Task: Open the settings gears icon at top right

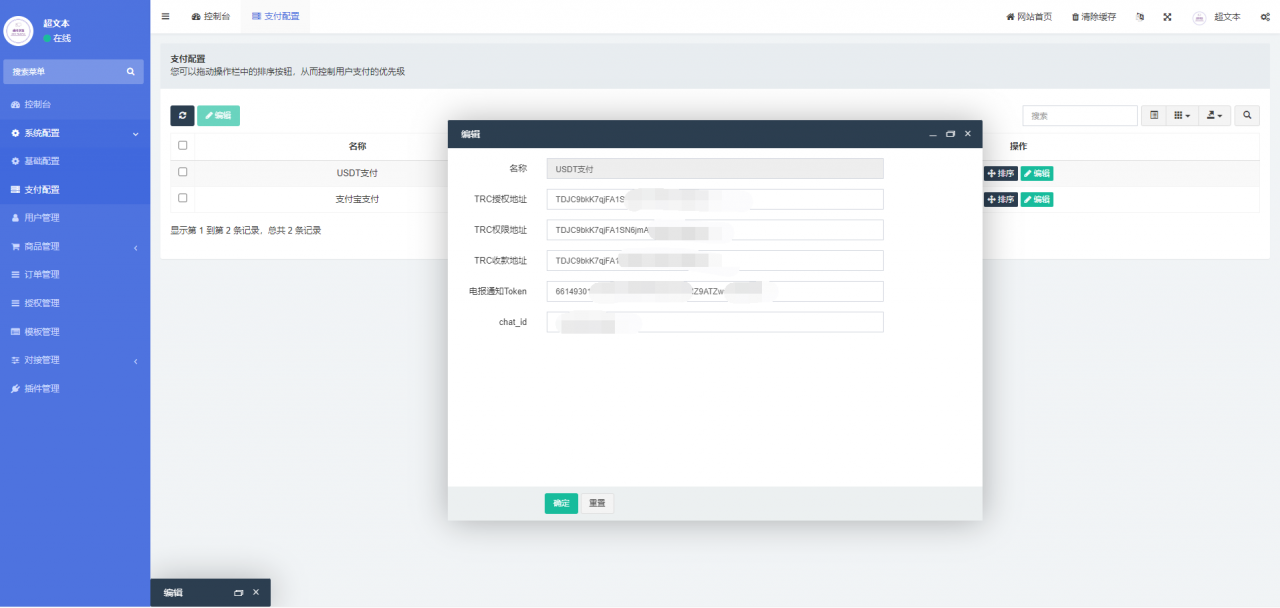Action: [1265, 17]
